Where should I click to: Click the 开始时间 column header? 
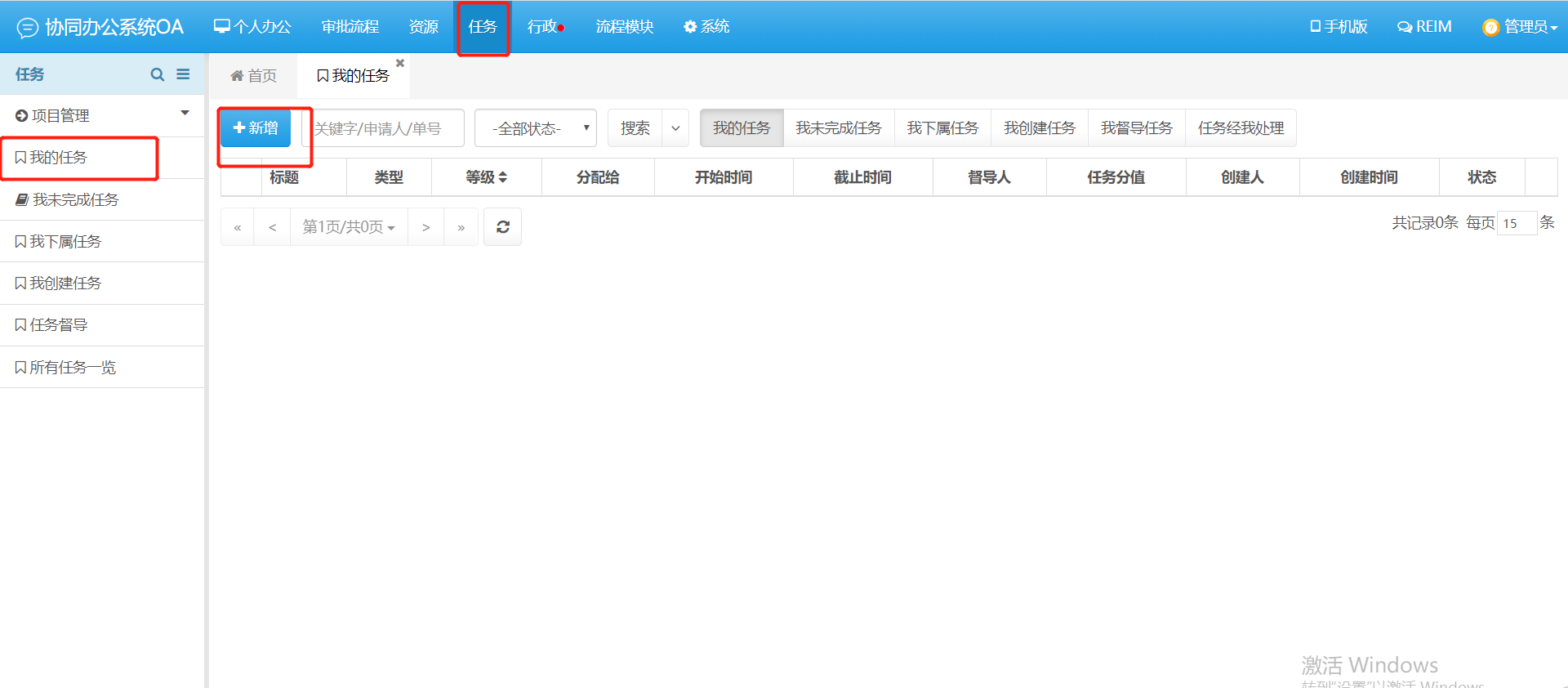(724, 177)
